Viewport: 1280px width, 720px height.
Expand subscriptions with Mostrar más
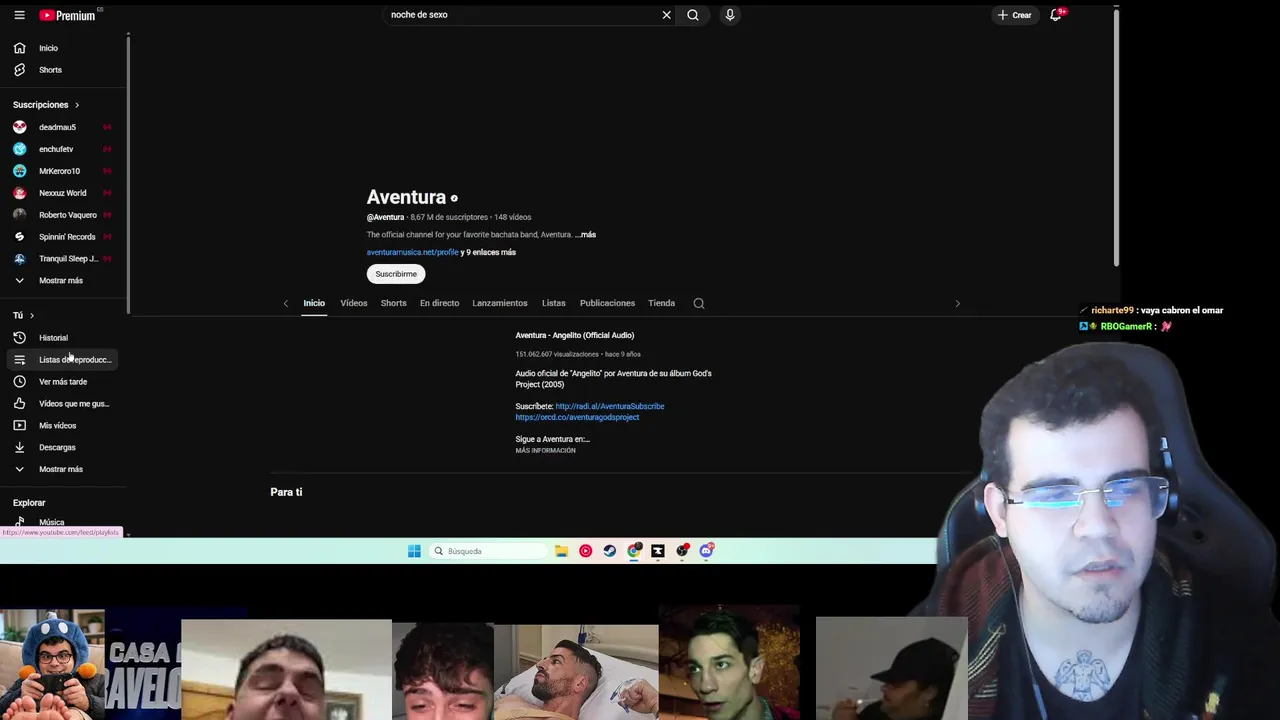(x=62, y=281)
